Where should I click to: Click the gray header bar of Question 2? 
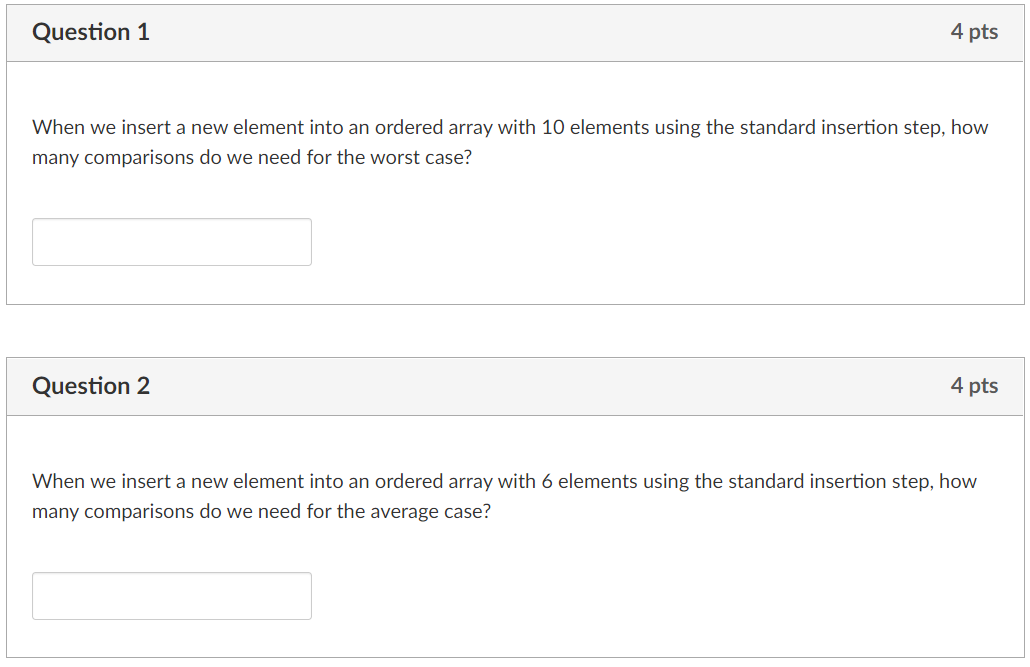(x=515, y=386)
